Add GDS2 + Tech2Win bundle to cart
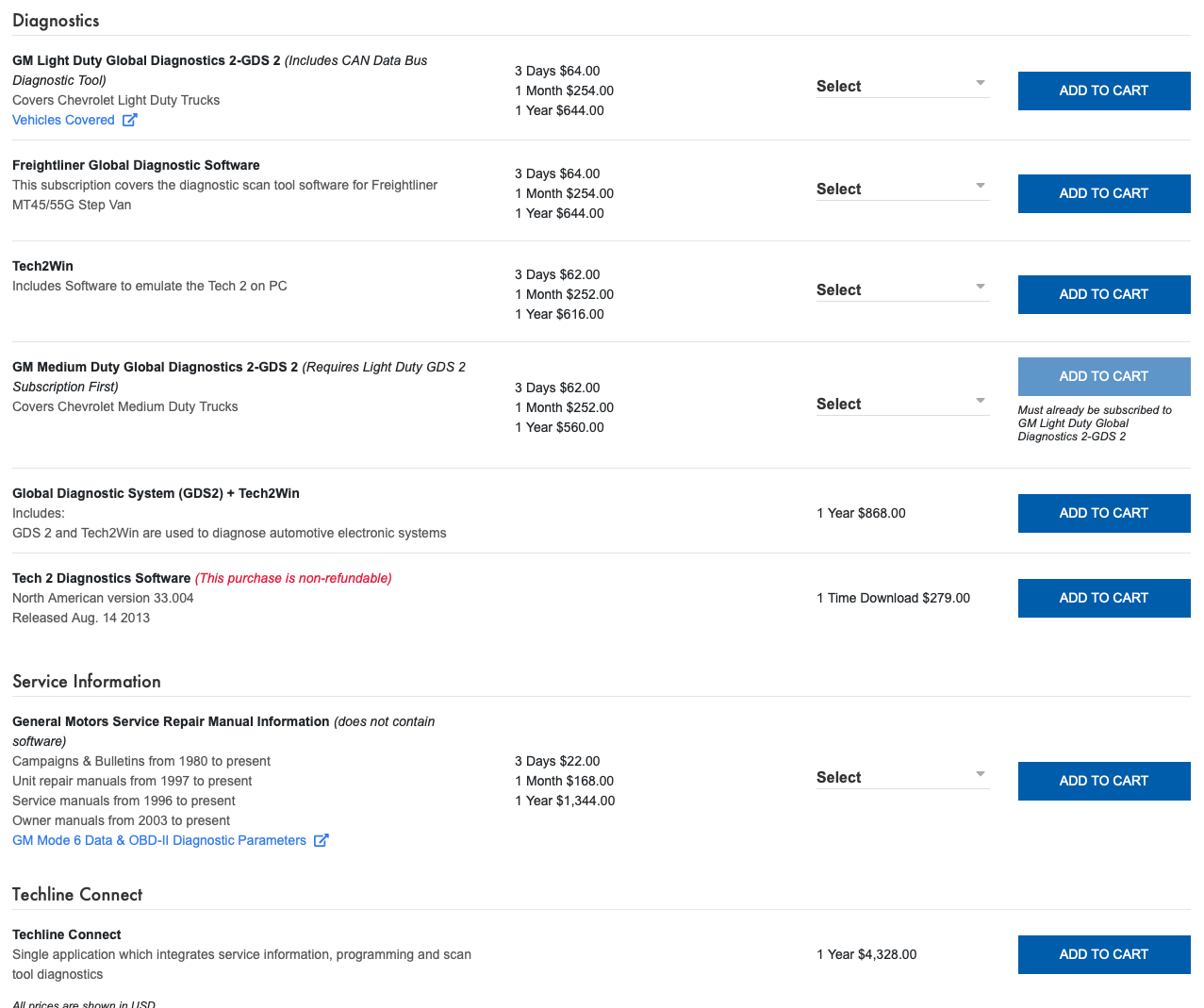 pyautogui.click(x=1103, y=513)
